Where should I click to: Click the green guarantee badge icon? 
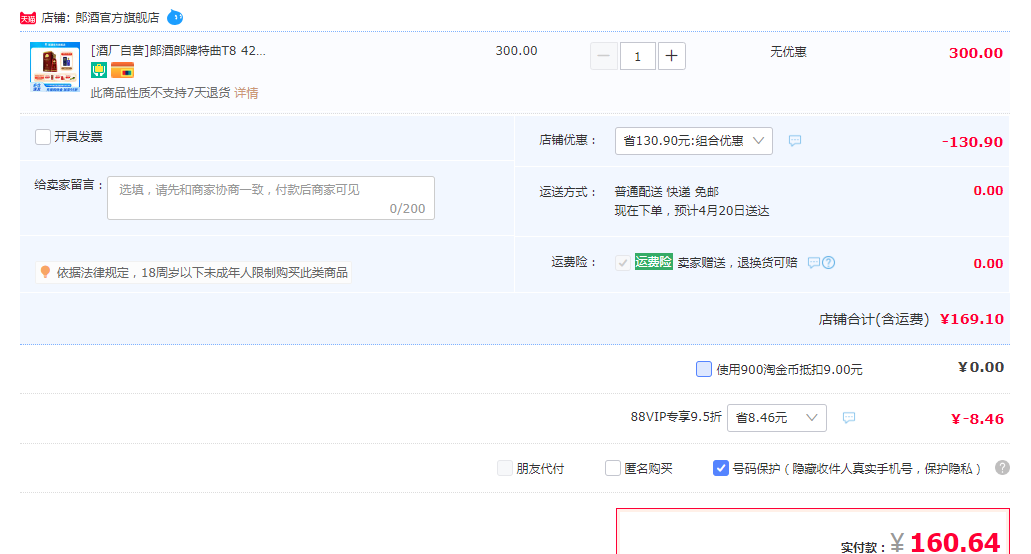[99, 70]
